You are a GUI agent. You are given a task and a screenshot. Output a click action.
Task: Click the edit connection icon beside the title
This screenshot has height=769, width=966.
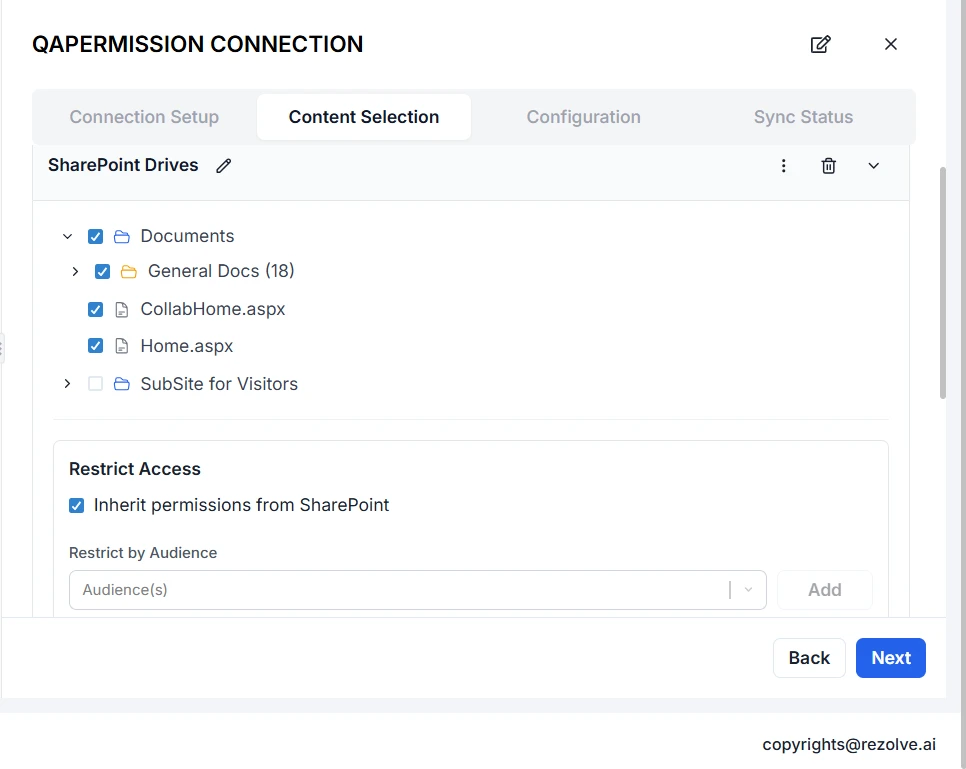(820, 44)
